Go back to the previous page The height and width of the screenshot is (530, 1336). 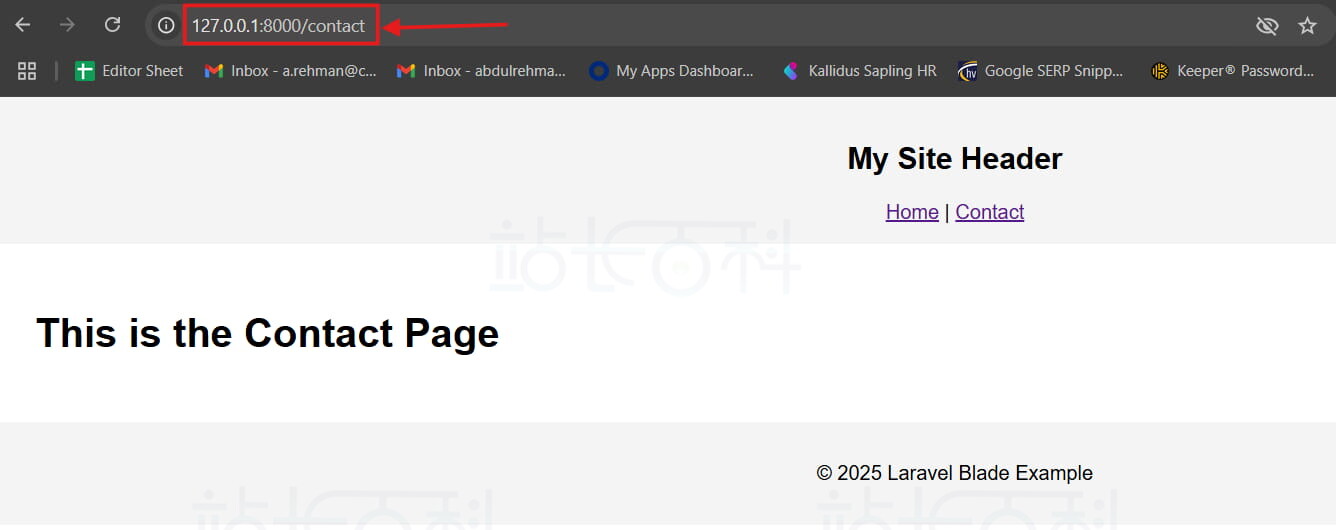tap(22, 25)
